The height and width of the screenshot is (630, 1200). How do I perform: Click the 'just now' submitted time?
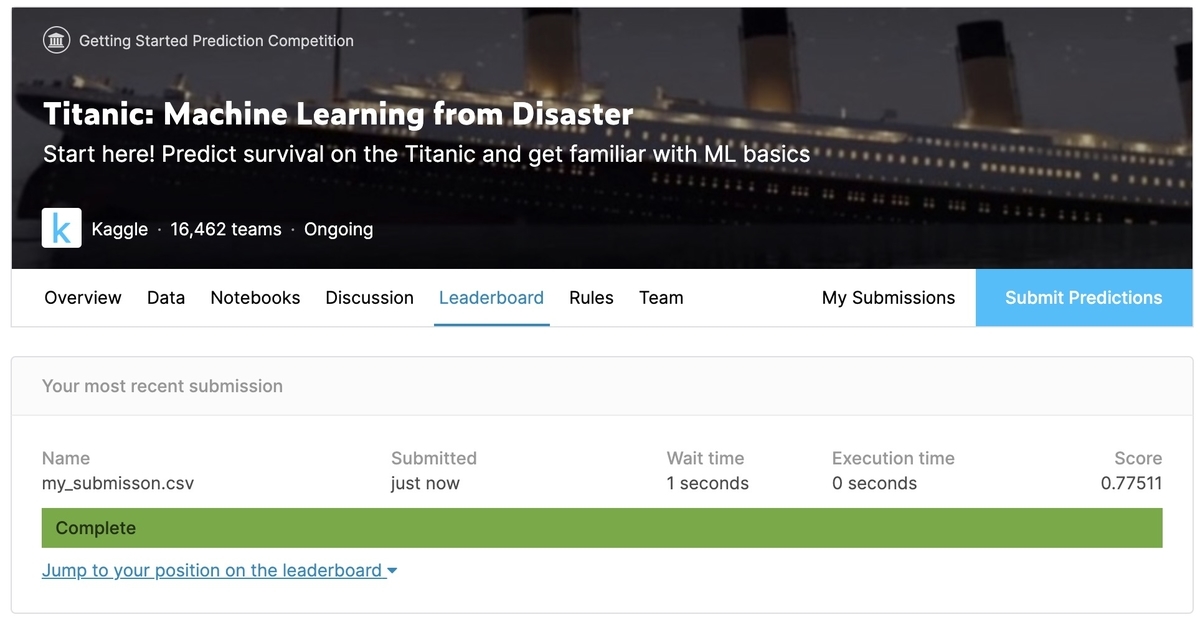425,483
